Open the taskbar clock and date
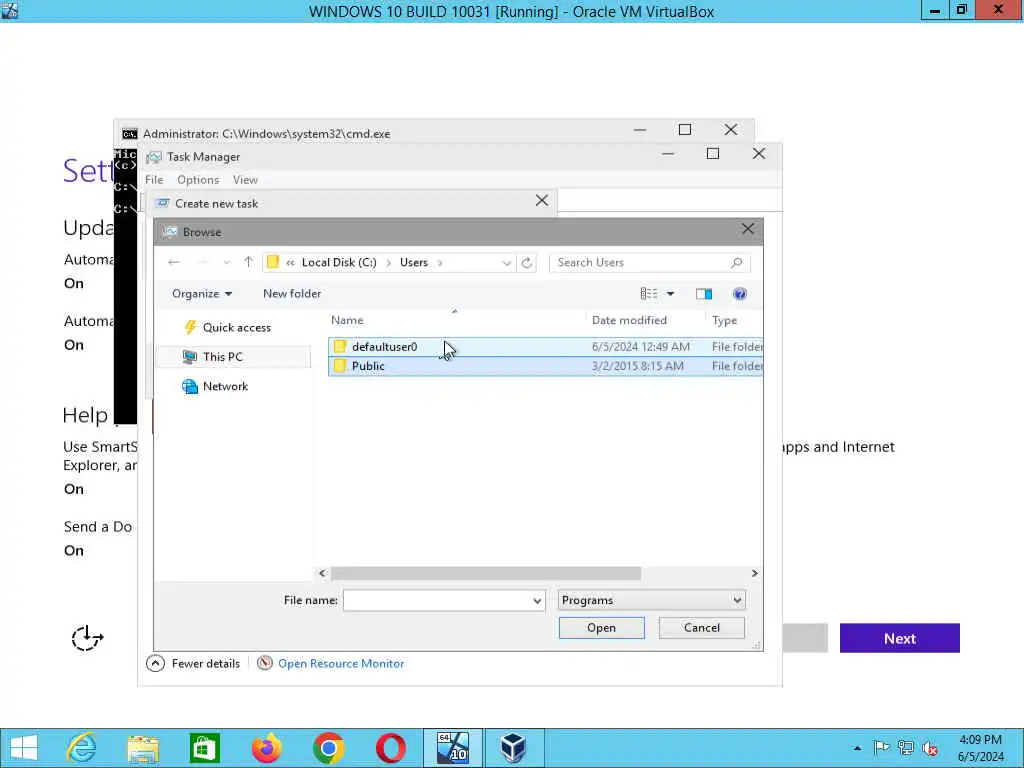 point(980,748)
